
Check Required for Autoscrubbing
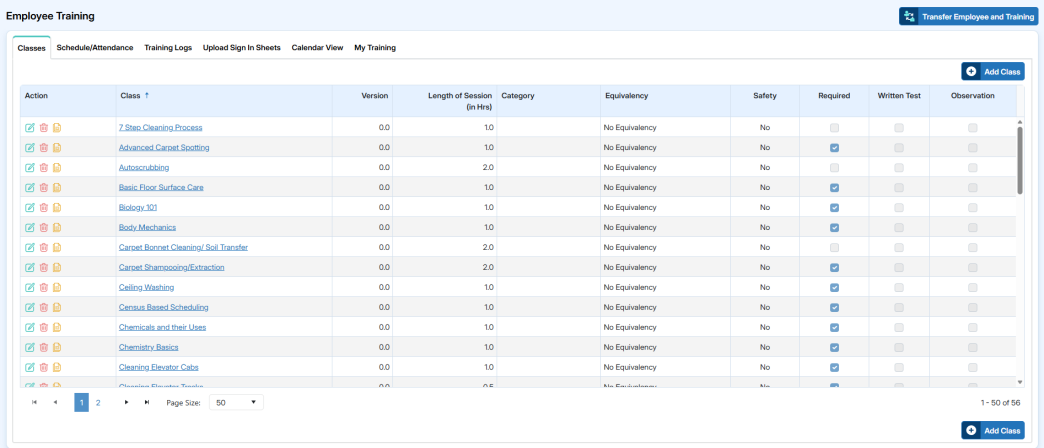click(x=834, y=167)
